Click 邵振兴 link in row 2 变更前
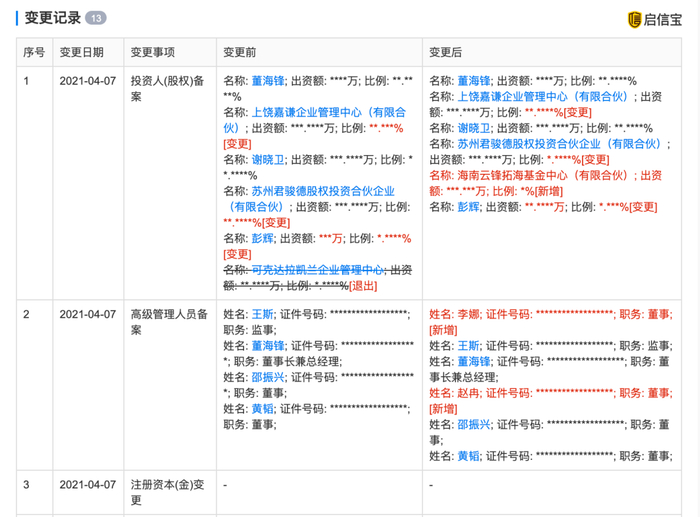This screenshot has width=700, height=517. 268,377
